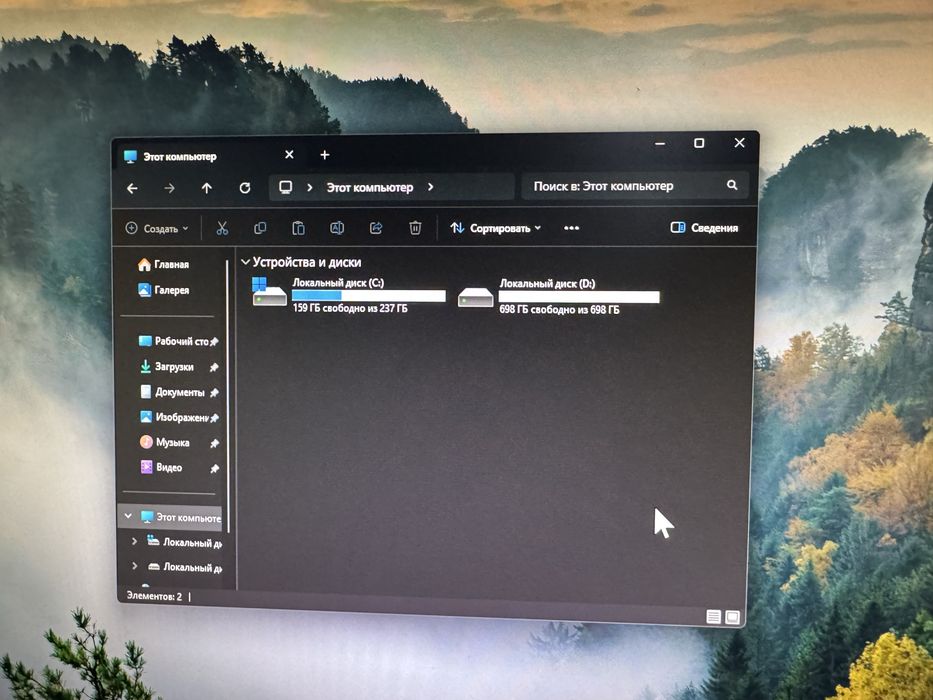Select the Локальный диск (C:) drive icon
This screenshot has height=700, width=933.
click(x=269, y=292)
